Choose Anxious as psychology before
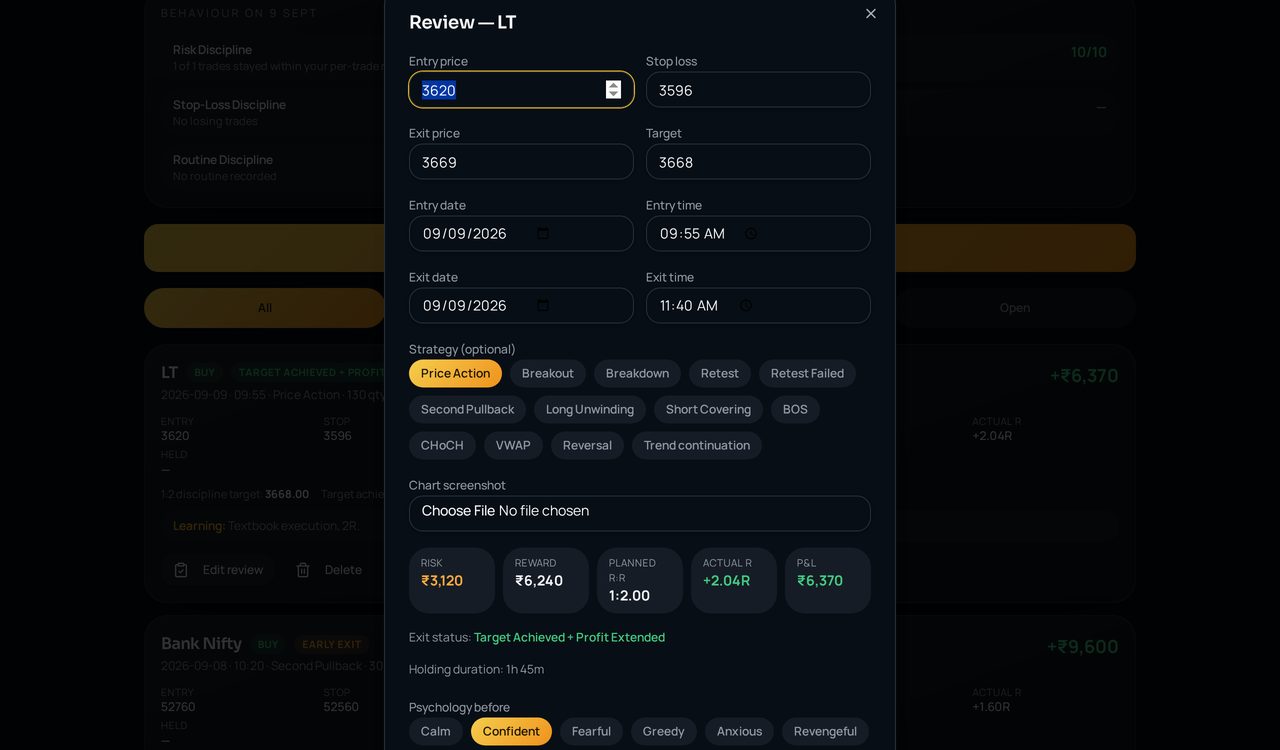 tap(739, 731)
